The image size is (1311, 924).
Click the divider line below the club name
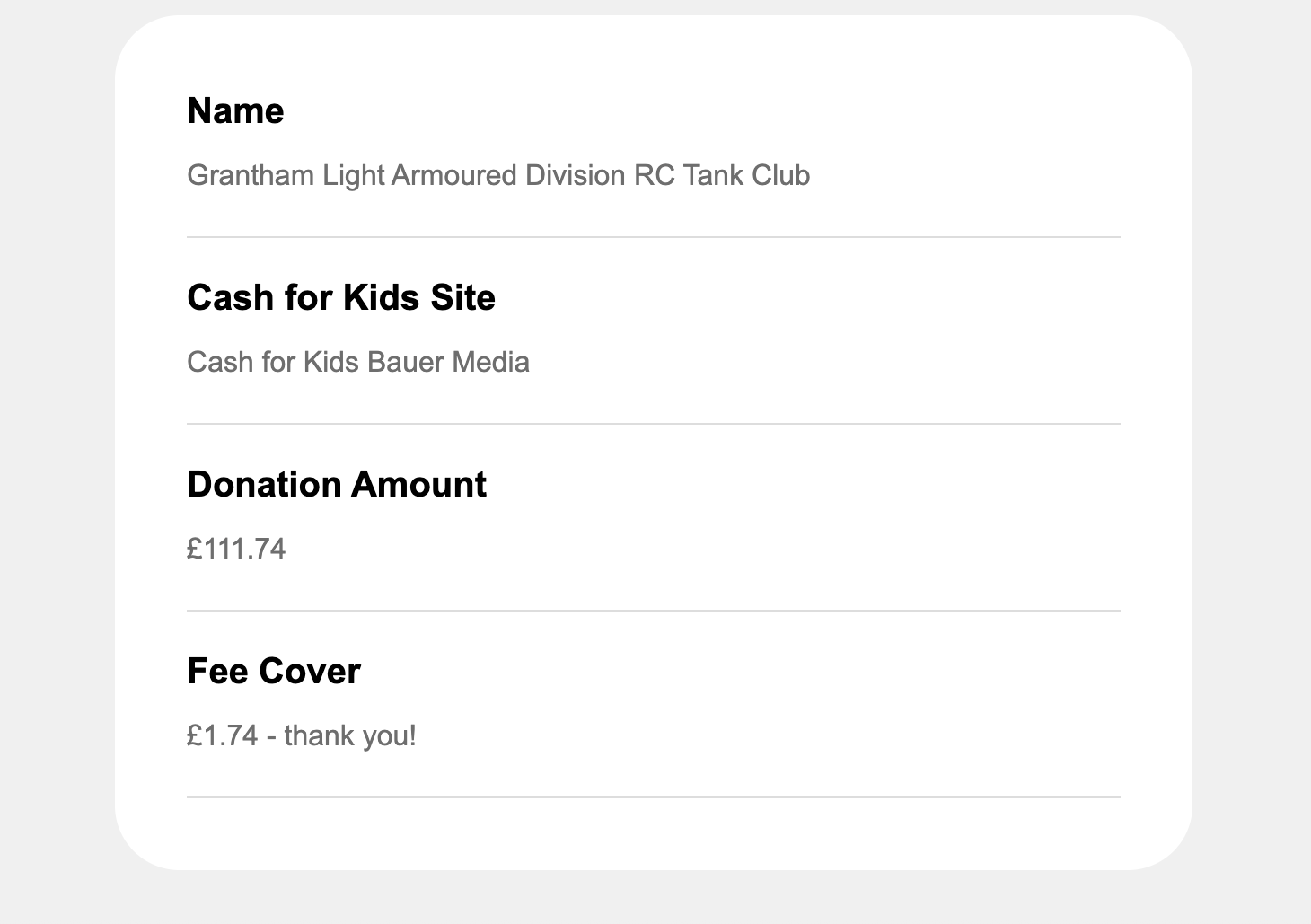tap(653, 237)
